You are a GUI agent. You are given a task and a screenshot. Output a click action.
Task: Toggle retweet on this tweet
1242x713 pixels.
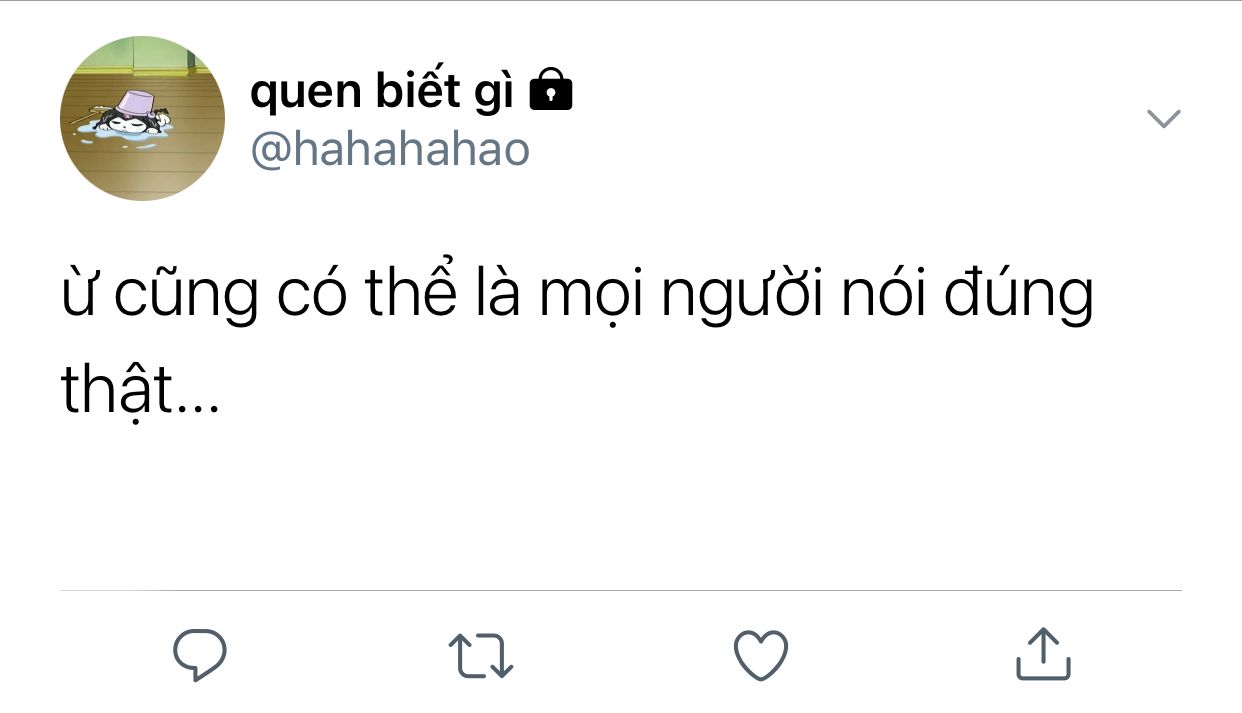pyautogui.click(x=481, y=656)
